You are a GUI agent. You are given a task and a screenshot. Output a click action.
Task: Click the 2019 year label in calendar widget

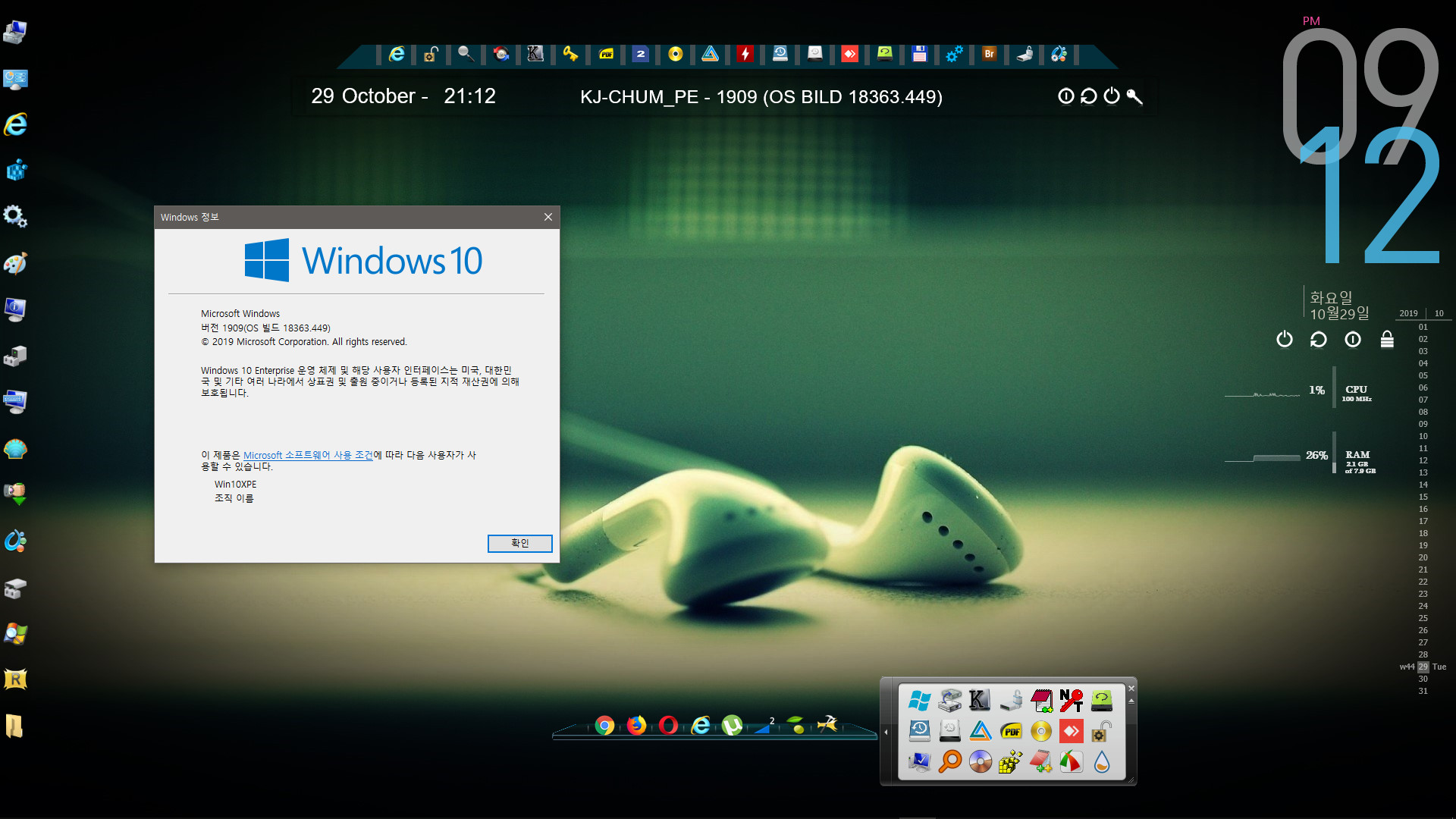click(x=1408, y=313)
